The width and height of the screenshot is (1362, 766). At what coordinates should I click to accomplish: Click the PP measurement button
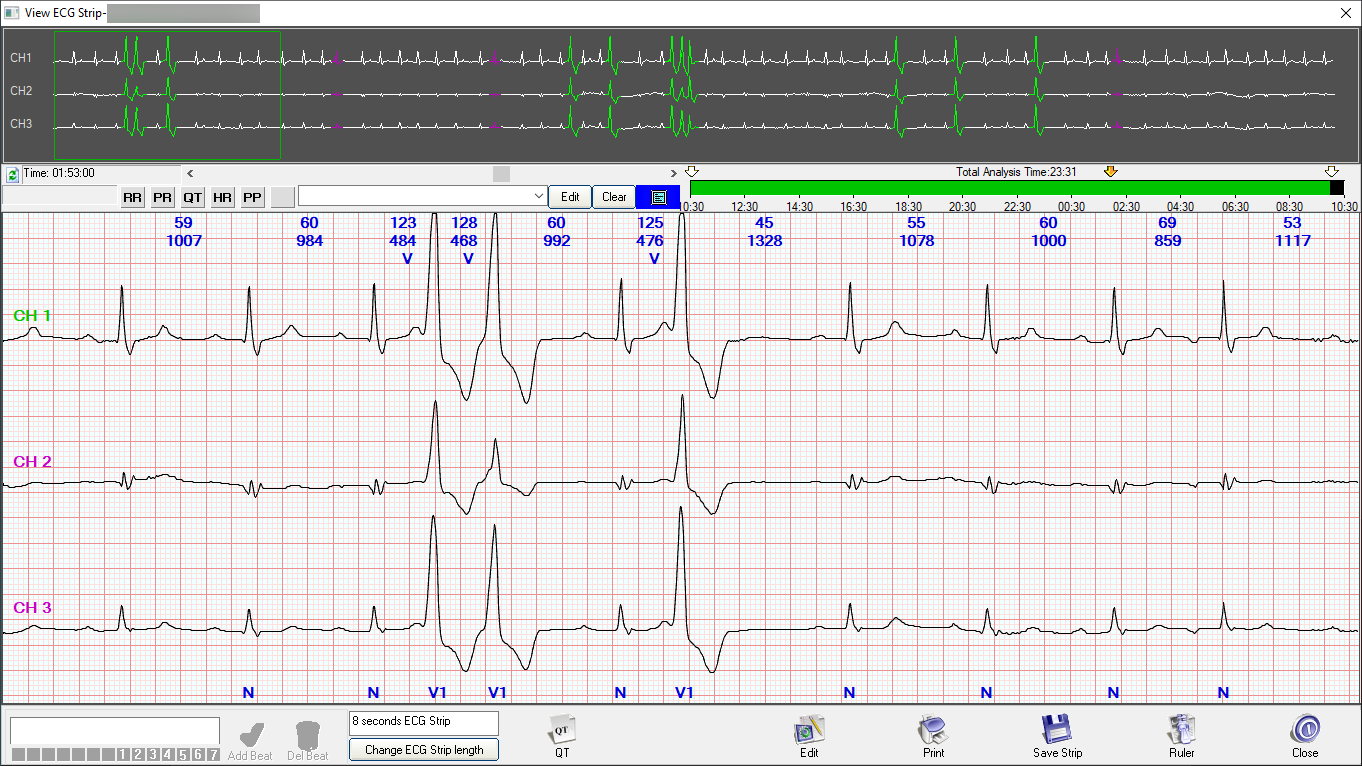[x=252, y=198]
